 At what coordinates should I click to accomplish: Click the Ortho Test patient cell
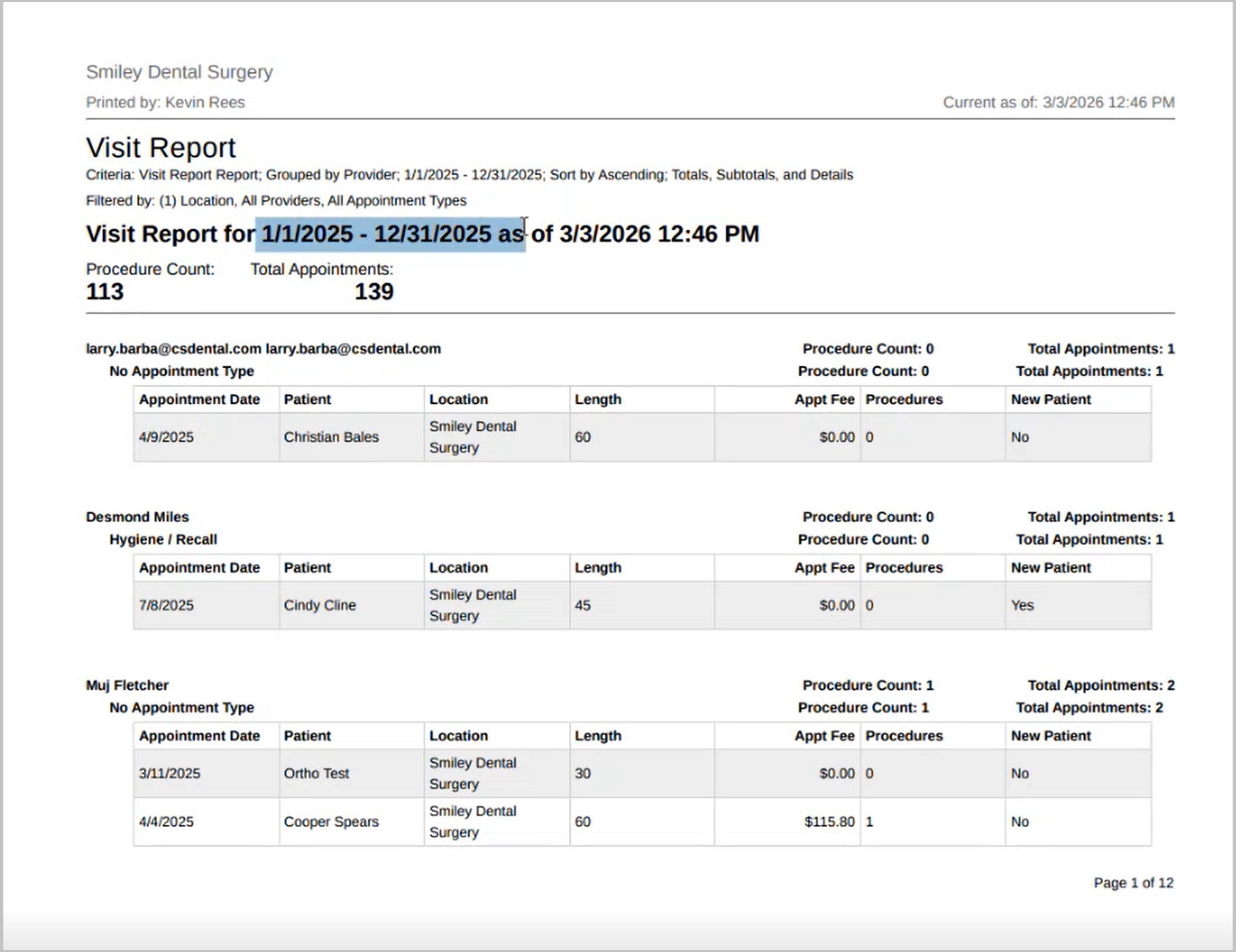pyautogui.click(x=316, y=773)
